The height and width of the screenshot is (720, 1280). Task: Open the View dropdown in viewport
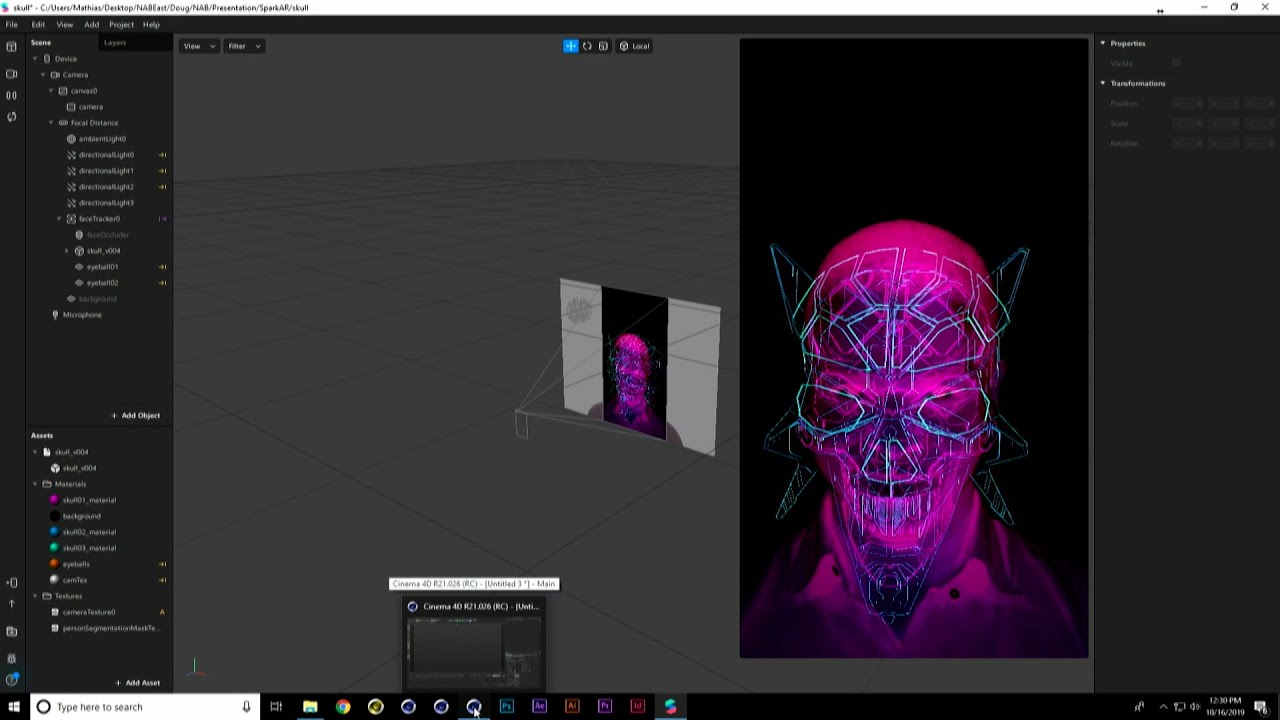(199, 46)
